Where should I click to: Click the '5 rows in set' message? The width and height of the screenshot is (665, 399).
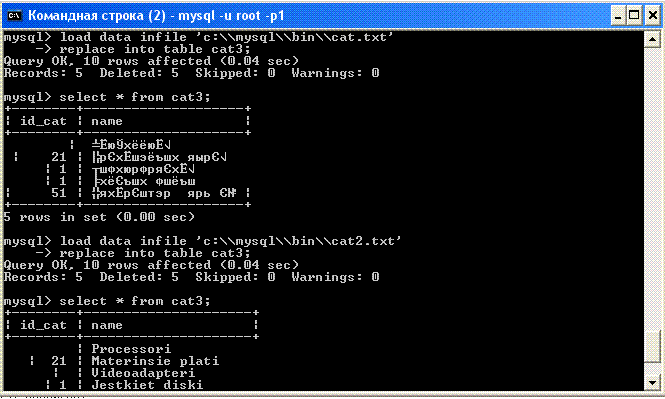click(x=99, y=217)
